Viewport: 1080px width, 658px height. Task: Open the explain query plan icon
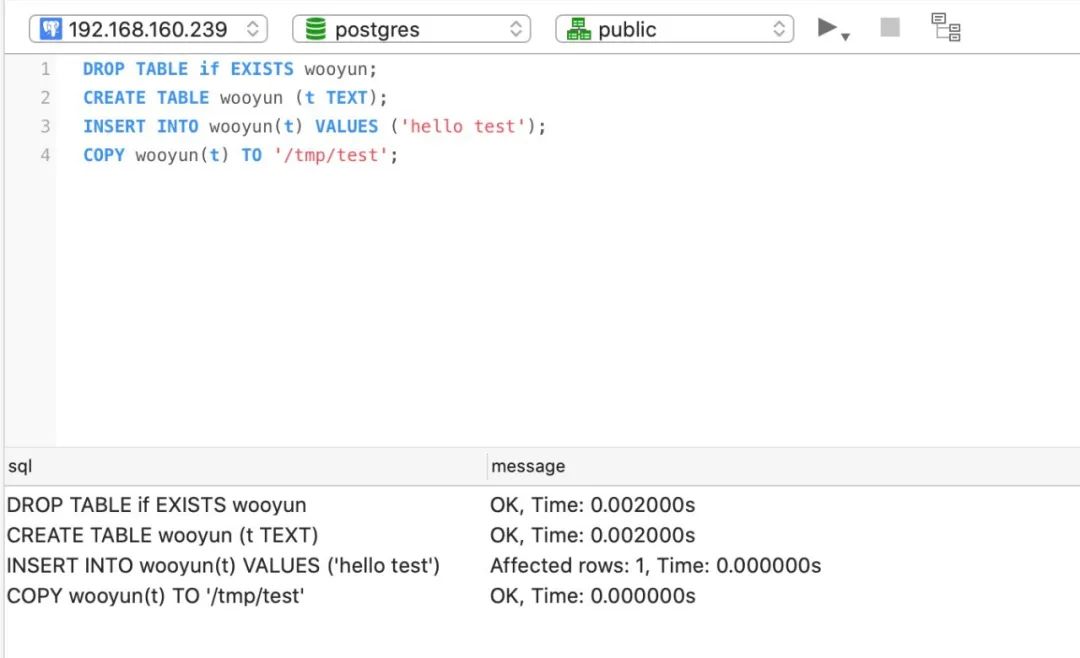[x=945, y=27]
